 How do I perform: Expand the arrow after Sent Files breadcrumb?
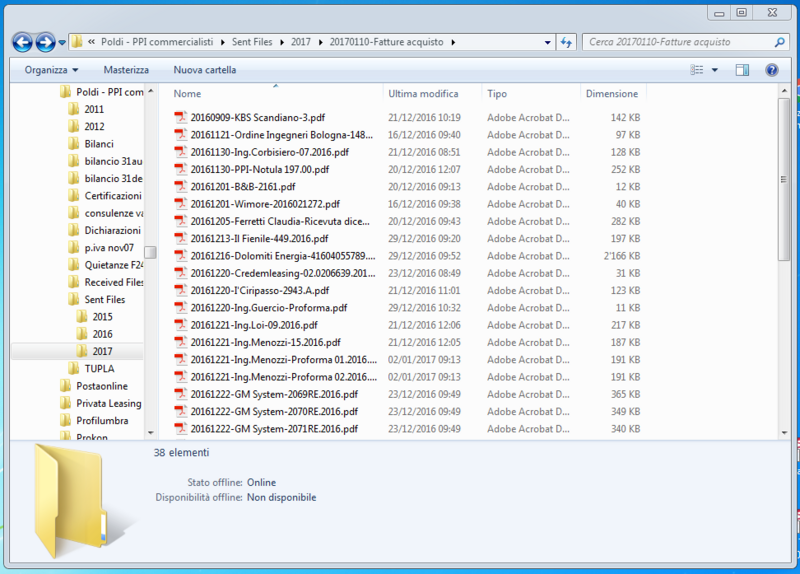point(282,42)
